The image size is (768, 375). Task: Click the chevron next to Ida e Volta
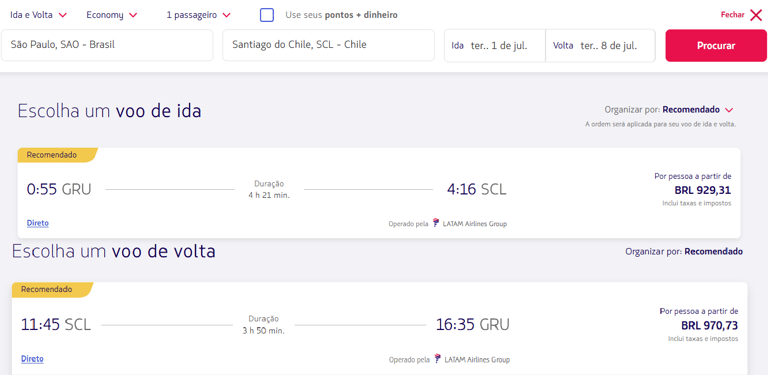tap(62, 15)
